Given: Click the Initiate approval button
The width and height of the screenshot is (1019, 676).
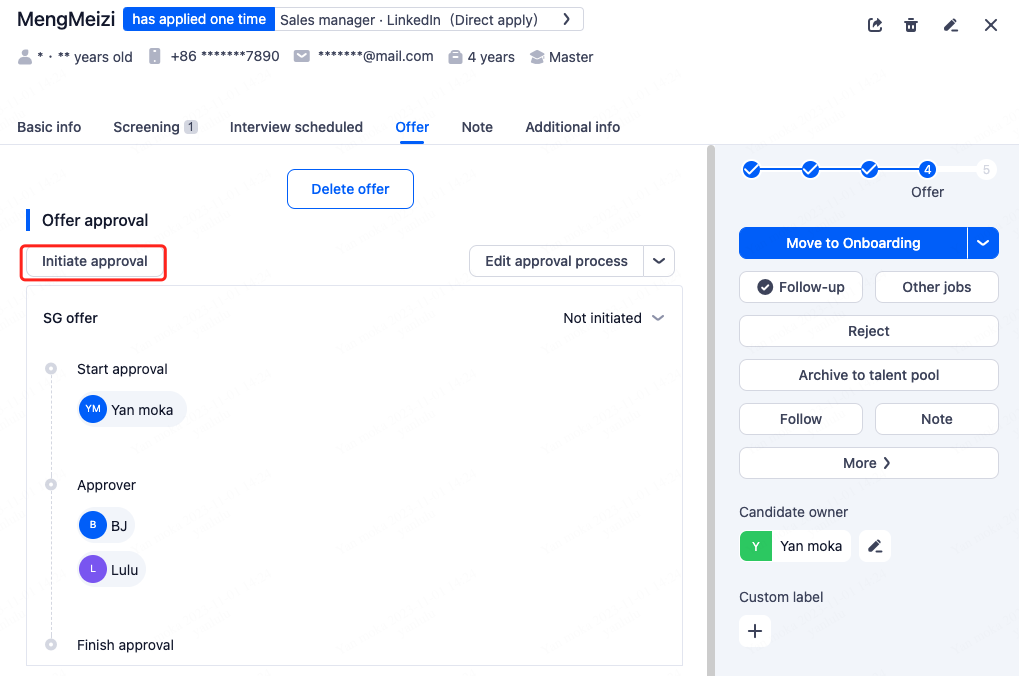Looking at the screenshot, I should [95, 261].
